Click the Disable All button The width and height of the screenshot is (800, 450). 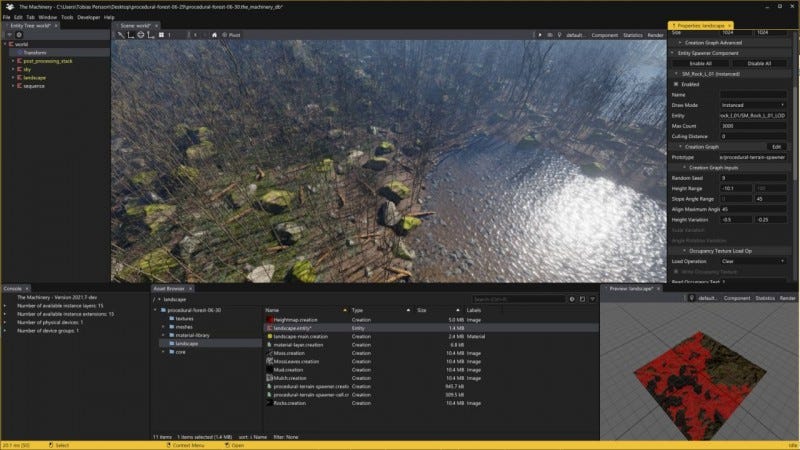(759, 63)
